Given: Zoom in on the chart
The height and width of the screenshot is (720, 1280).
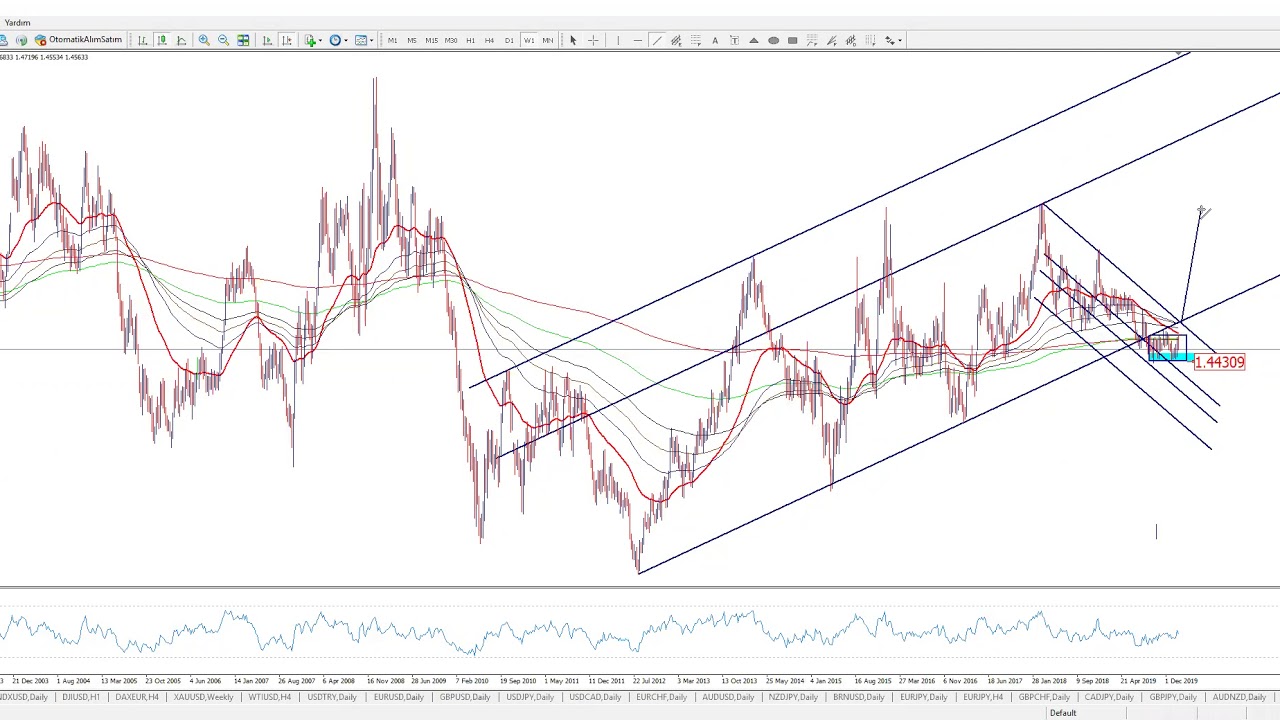Looking at the screenshot, I should click(204, 40).
